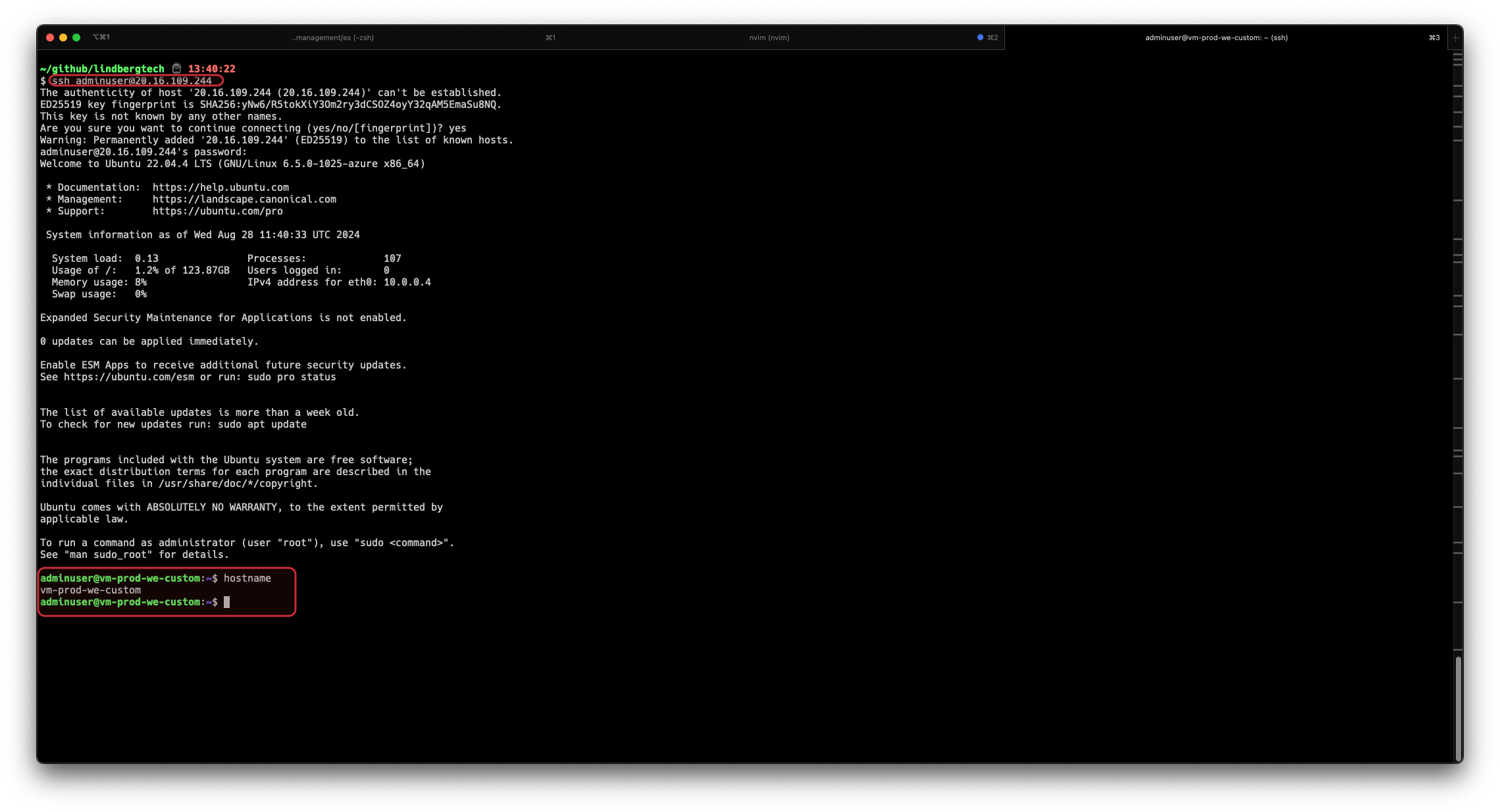
Task: Open the https://ubuntu.com/esm link
Action: tap(128, 377)
